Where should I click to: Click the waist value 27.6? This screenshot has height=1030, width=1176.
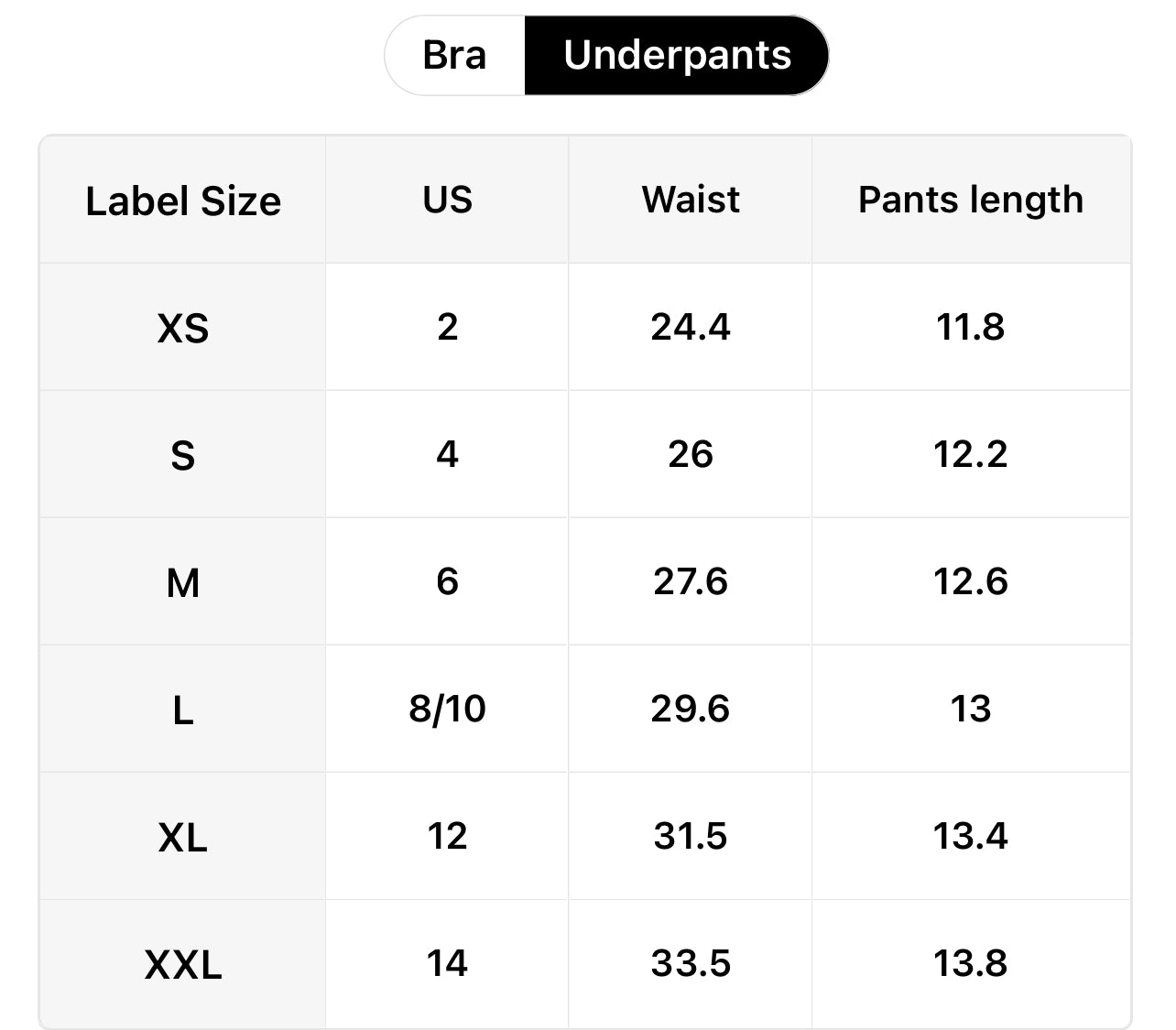click(691, 581)
